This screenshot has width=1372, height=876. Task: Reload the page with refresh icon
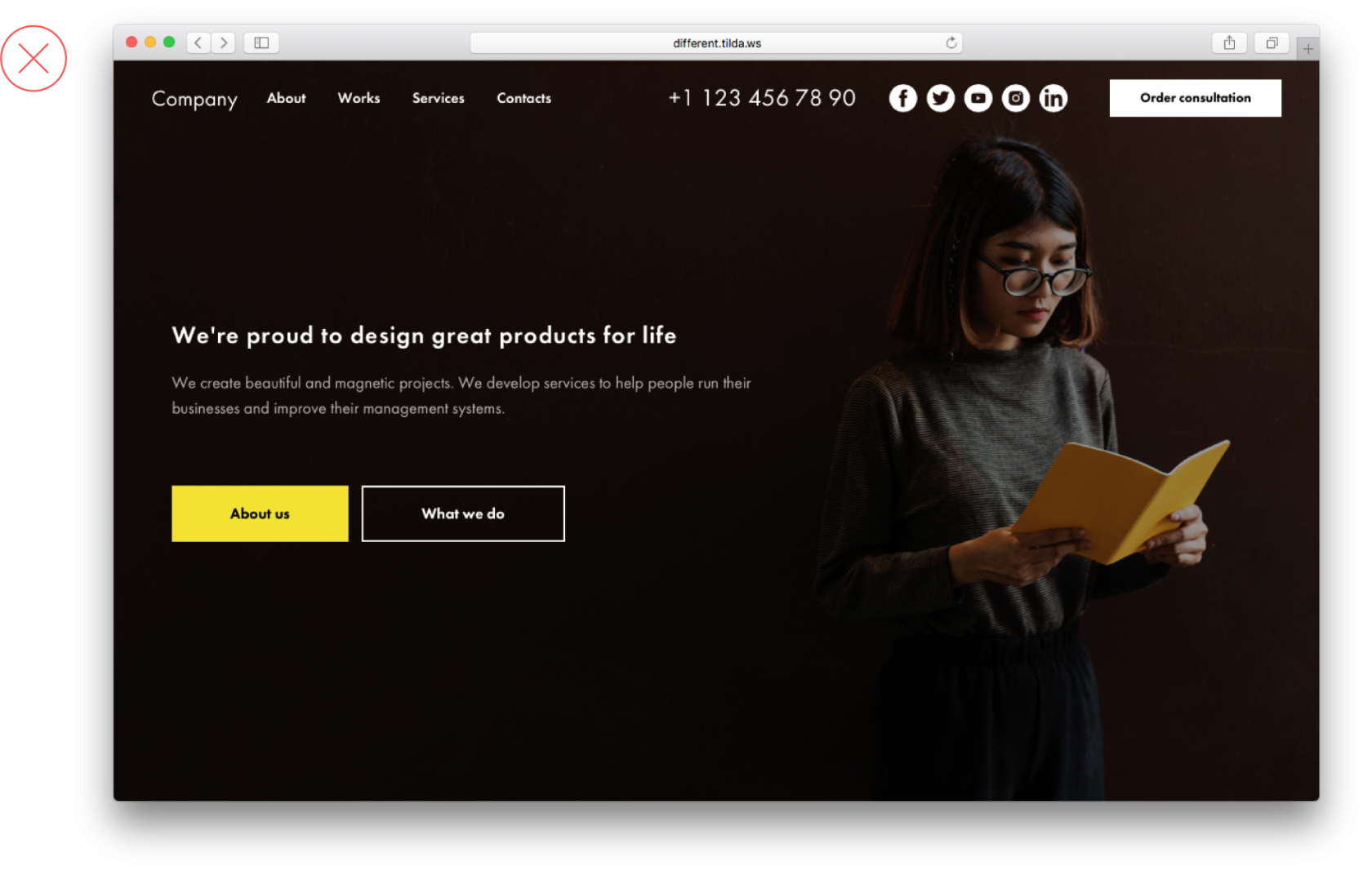951,42
